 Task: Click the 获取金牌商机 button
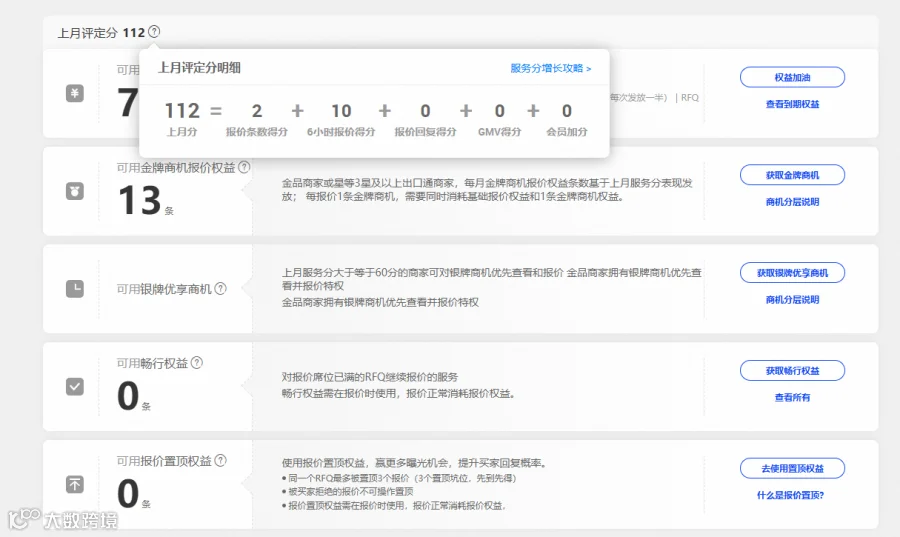[x=792, y=175]
